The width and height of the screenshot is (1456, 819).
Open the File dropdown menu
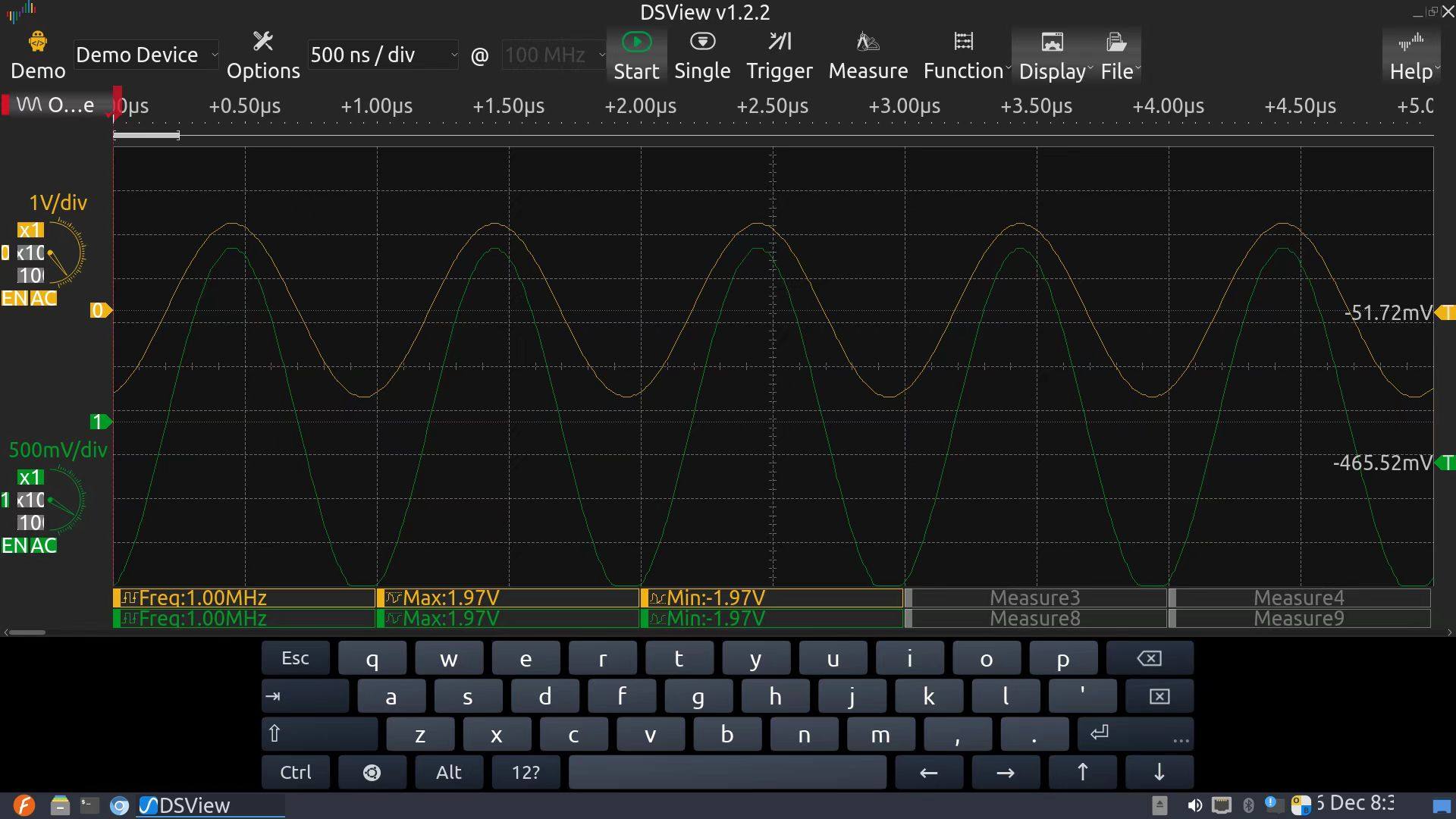[x=1120, y=55]
